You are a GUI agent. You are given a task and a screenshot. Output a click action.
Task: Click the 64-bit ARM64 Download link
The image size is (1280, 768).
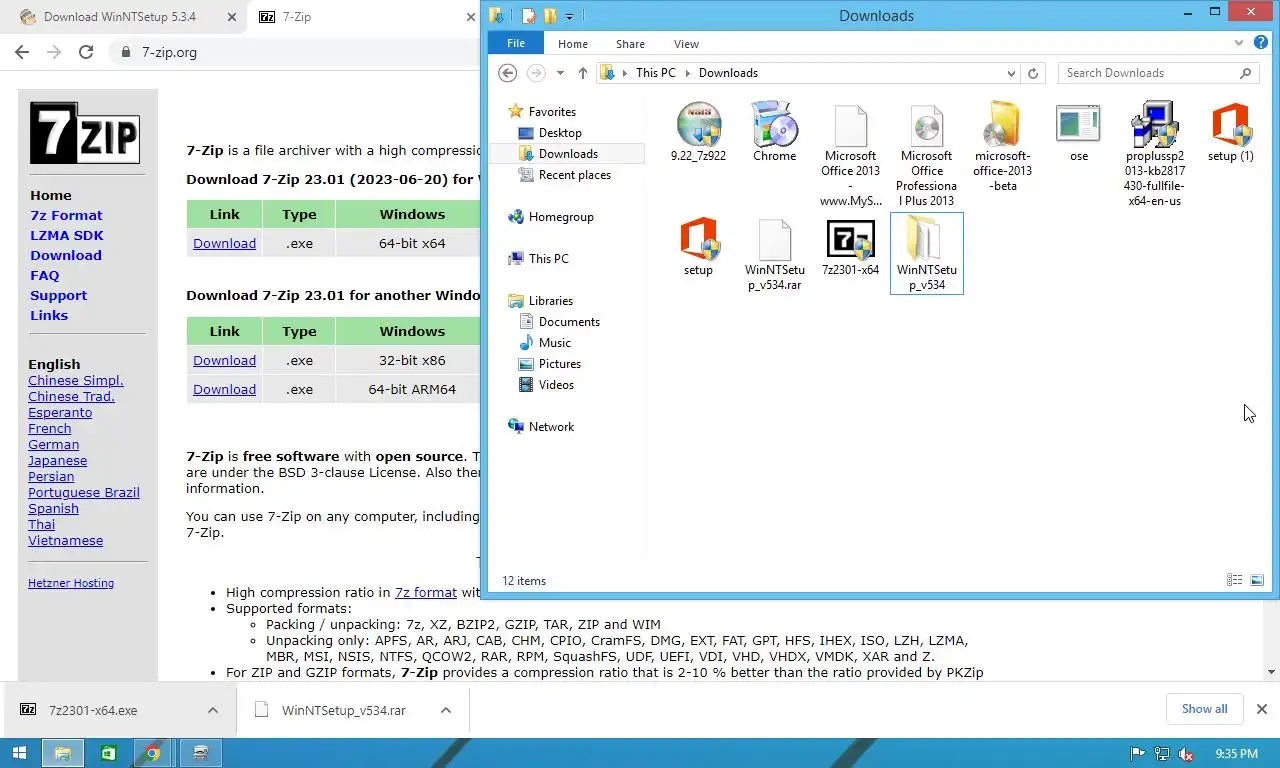(x=224, y=389)
